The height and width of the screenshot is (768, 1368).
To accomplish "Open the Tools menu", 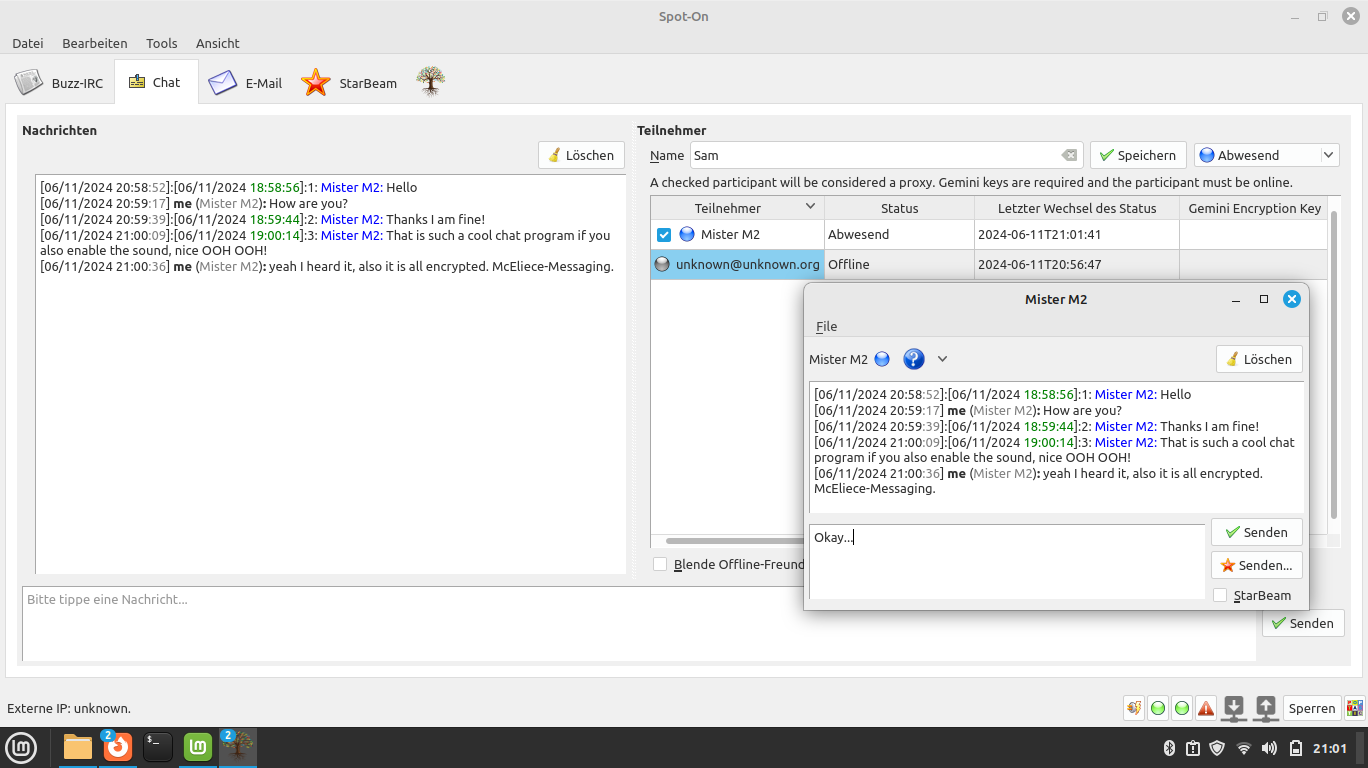I will [x=161, y=43].
